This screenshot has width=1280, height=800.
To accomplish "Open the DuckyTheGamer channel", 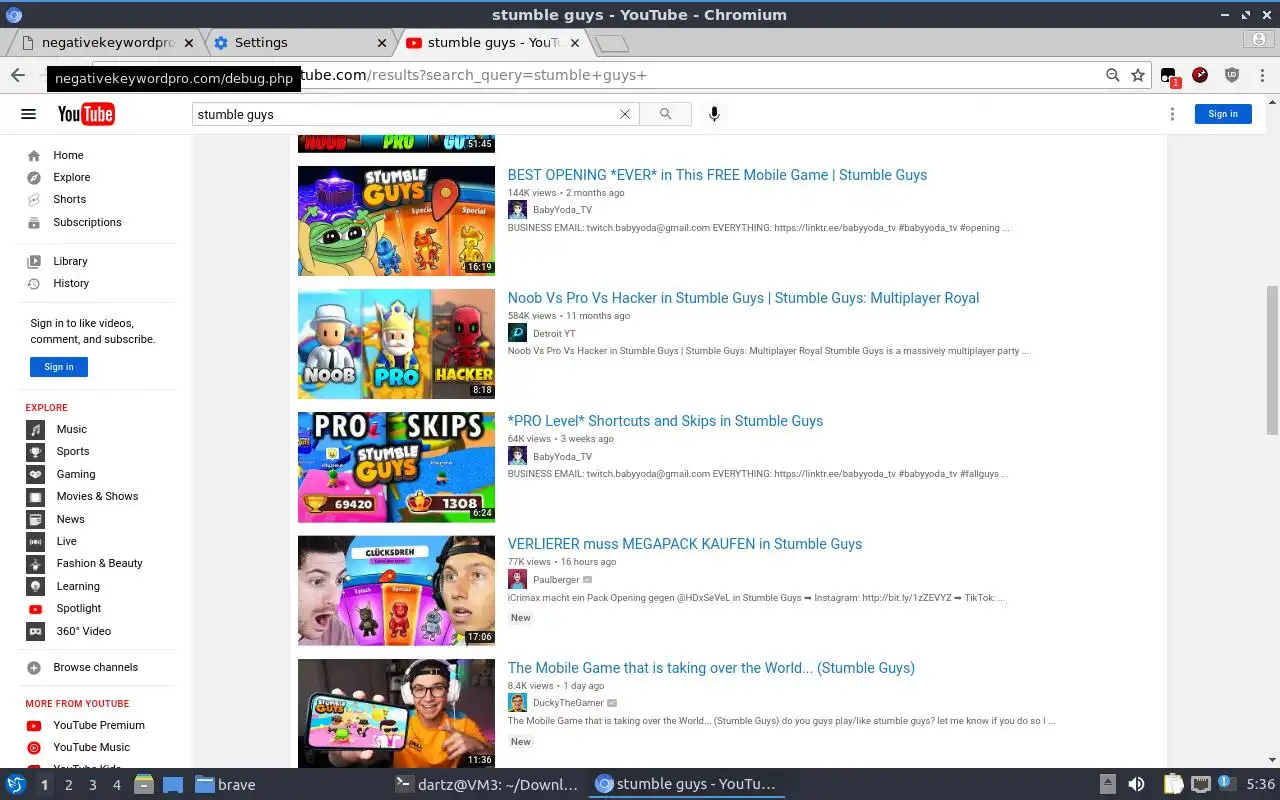I will [x=568, y=703].
